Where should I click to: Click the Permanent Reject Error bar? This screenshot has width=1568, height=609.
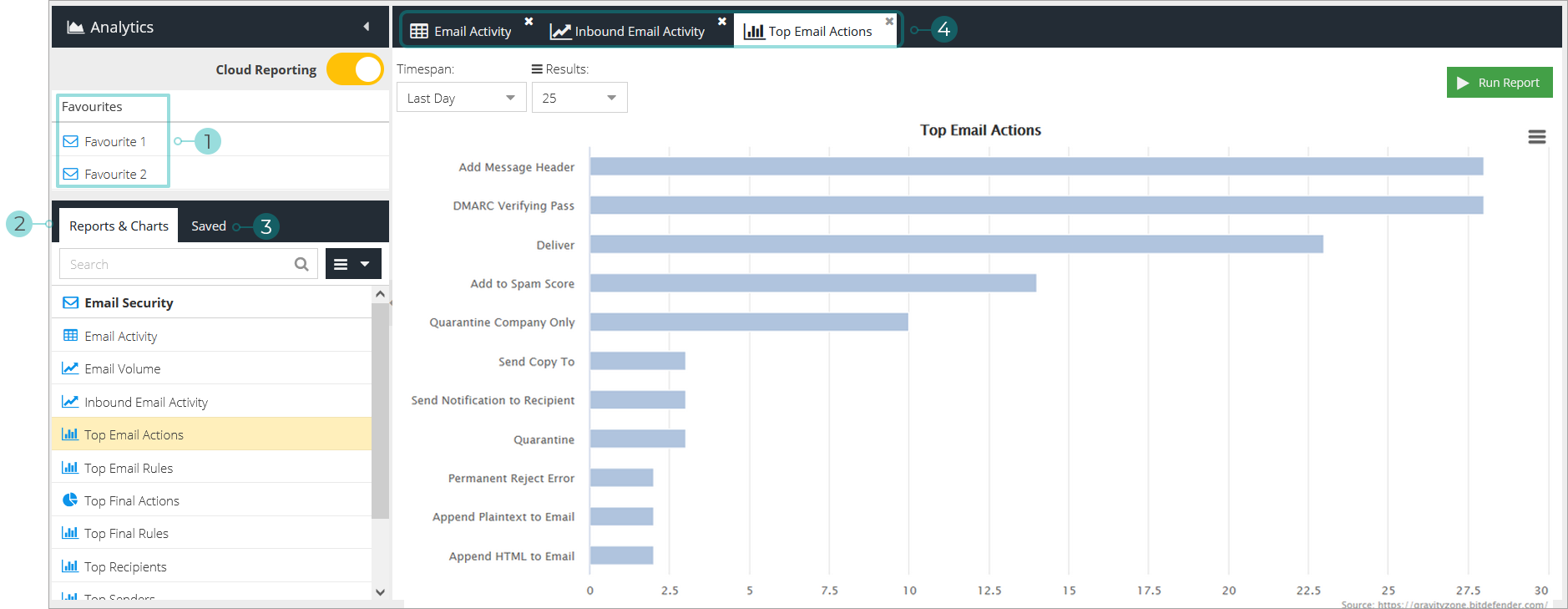[622, 477]
